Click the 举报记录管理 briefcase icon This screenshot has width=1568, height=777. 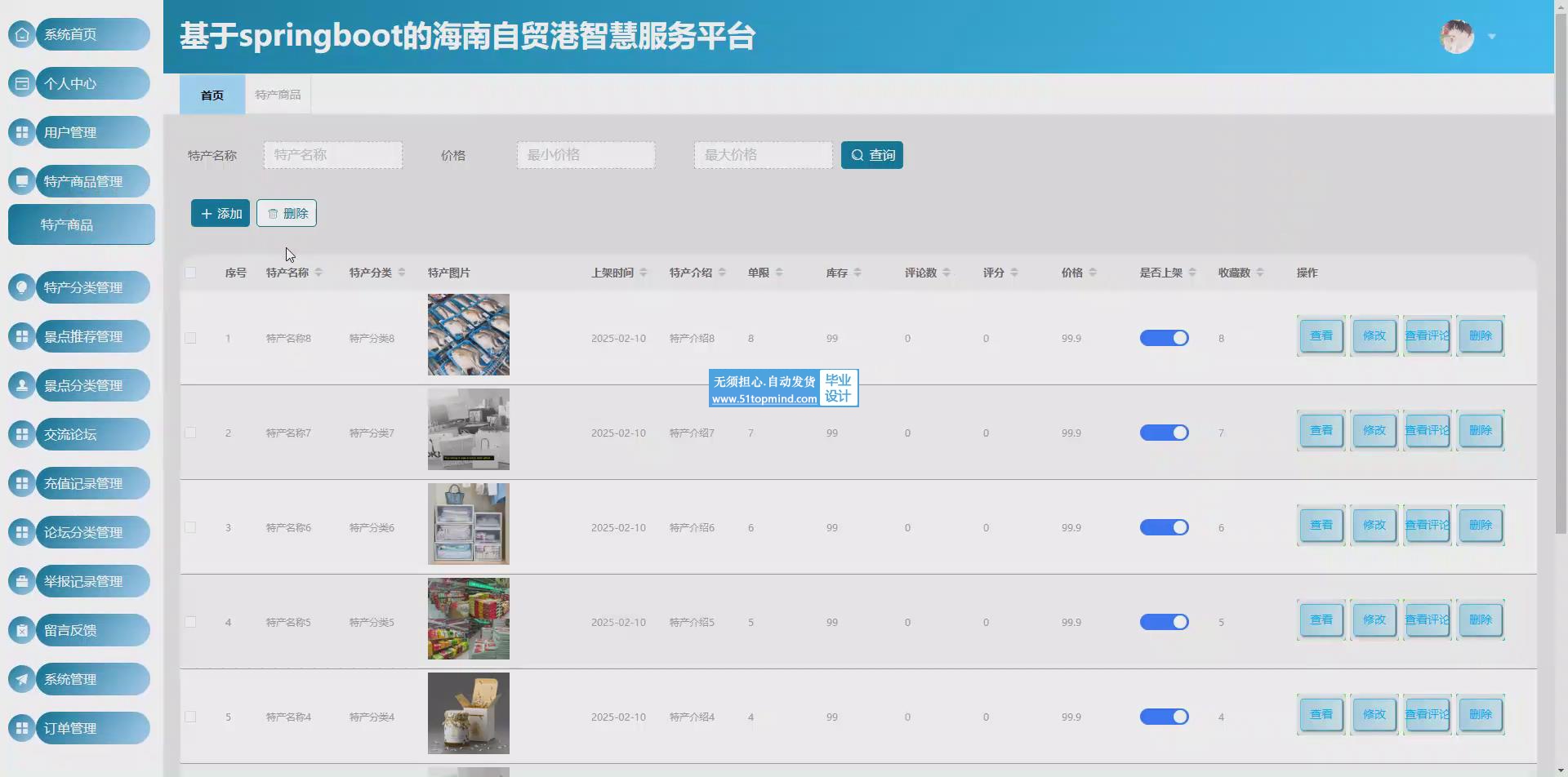(x=22, y=581)
